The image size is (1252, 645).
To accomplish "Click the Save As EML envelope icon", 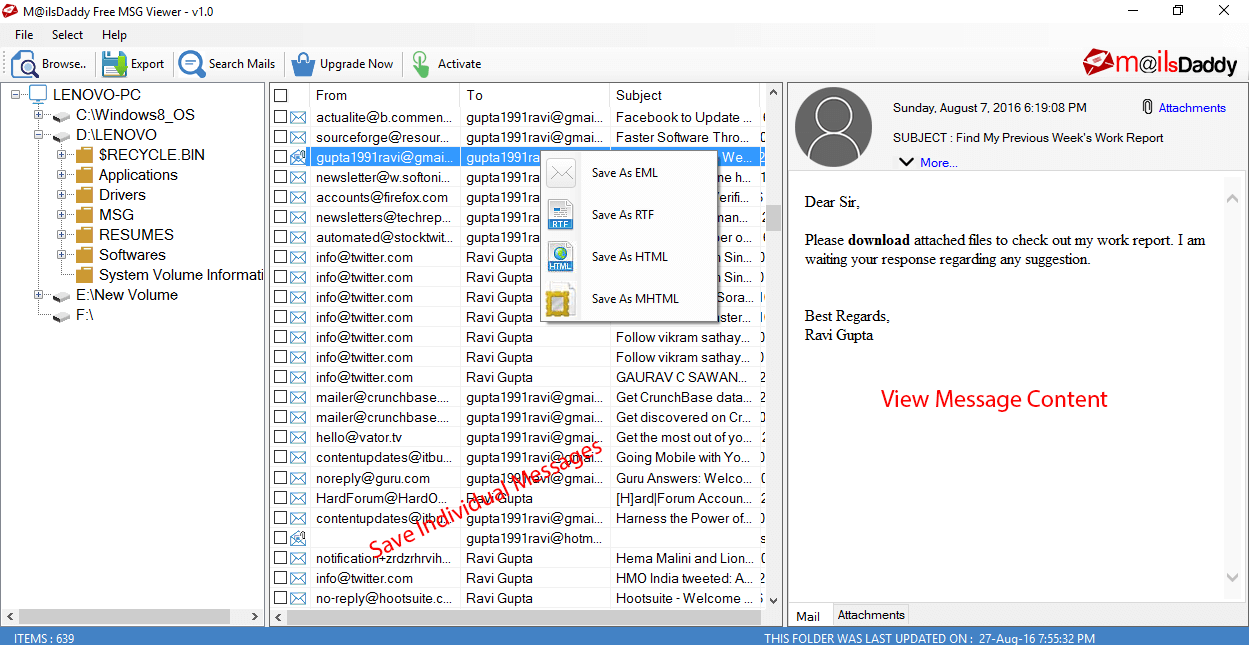I will [562, 173].
